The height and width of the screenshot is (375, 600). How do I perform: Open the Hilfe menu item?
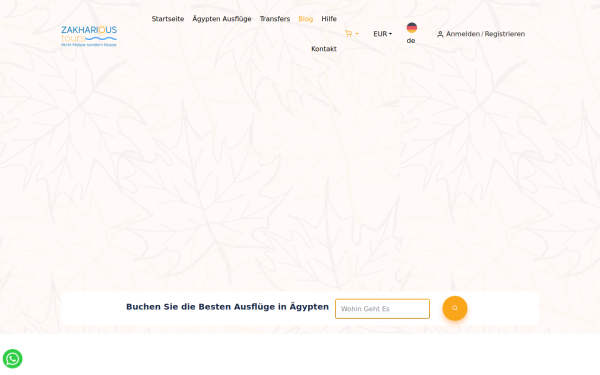329,19
